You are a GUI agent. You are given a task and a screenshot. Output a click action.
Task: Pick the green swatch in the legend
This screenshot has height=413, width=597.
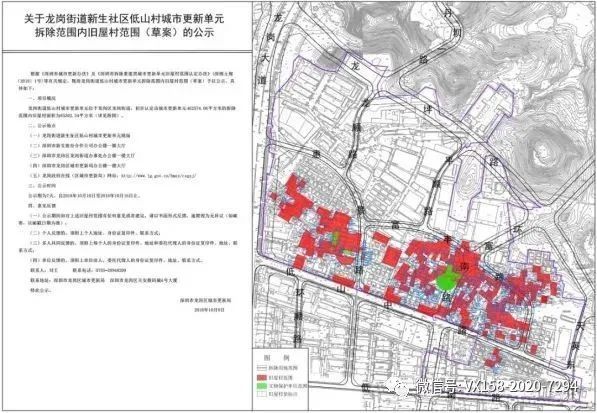[262, 386]
